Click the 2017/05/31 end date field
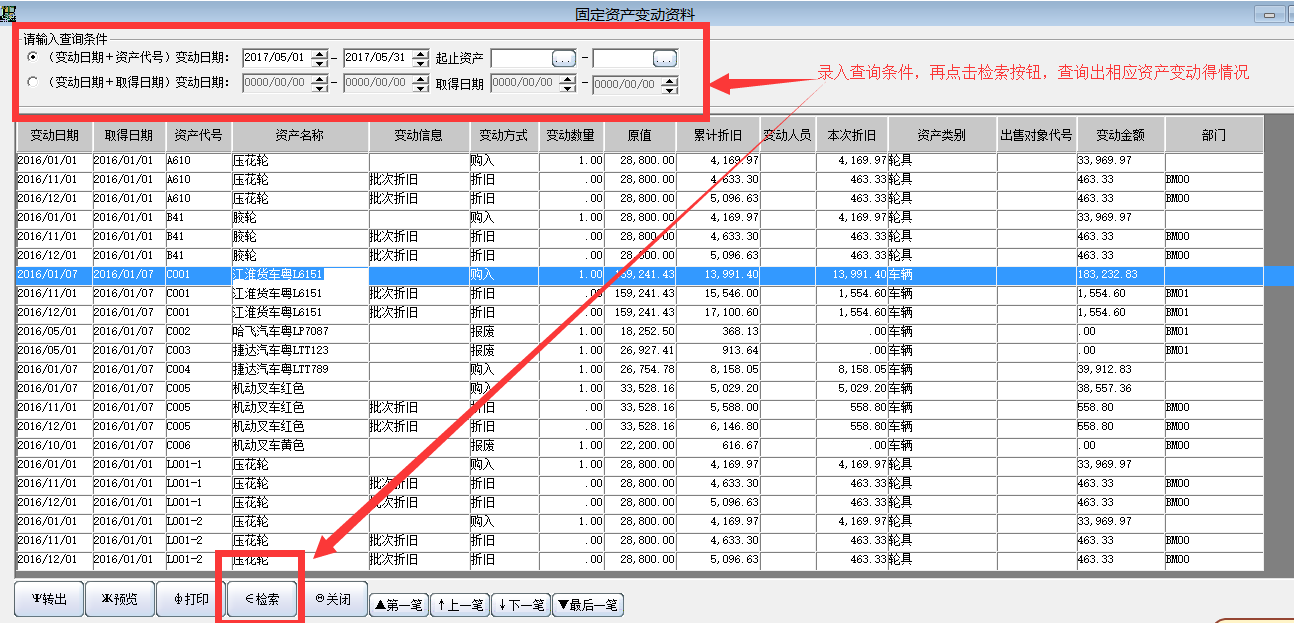Viewport: 1294px width, 623px height. point(377,59)
